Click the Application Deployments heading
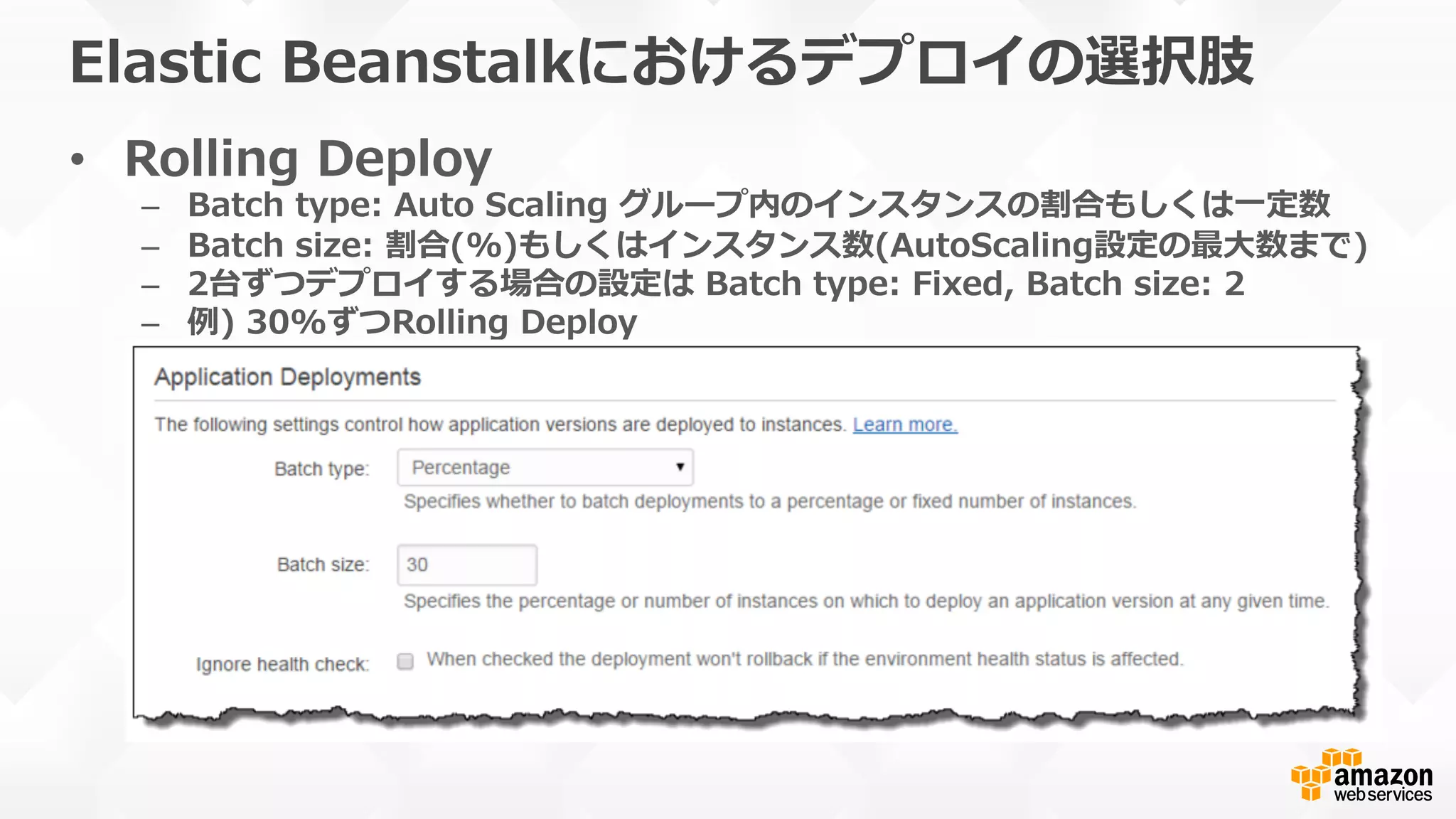 pos(287,377)
